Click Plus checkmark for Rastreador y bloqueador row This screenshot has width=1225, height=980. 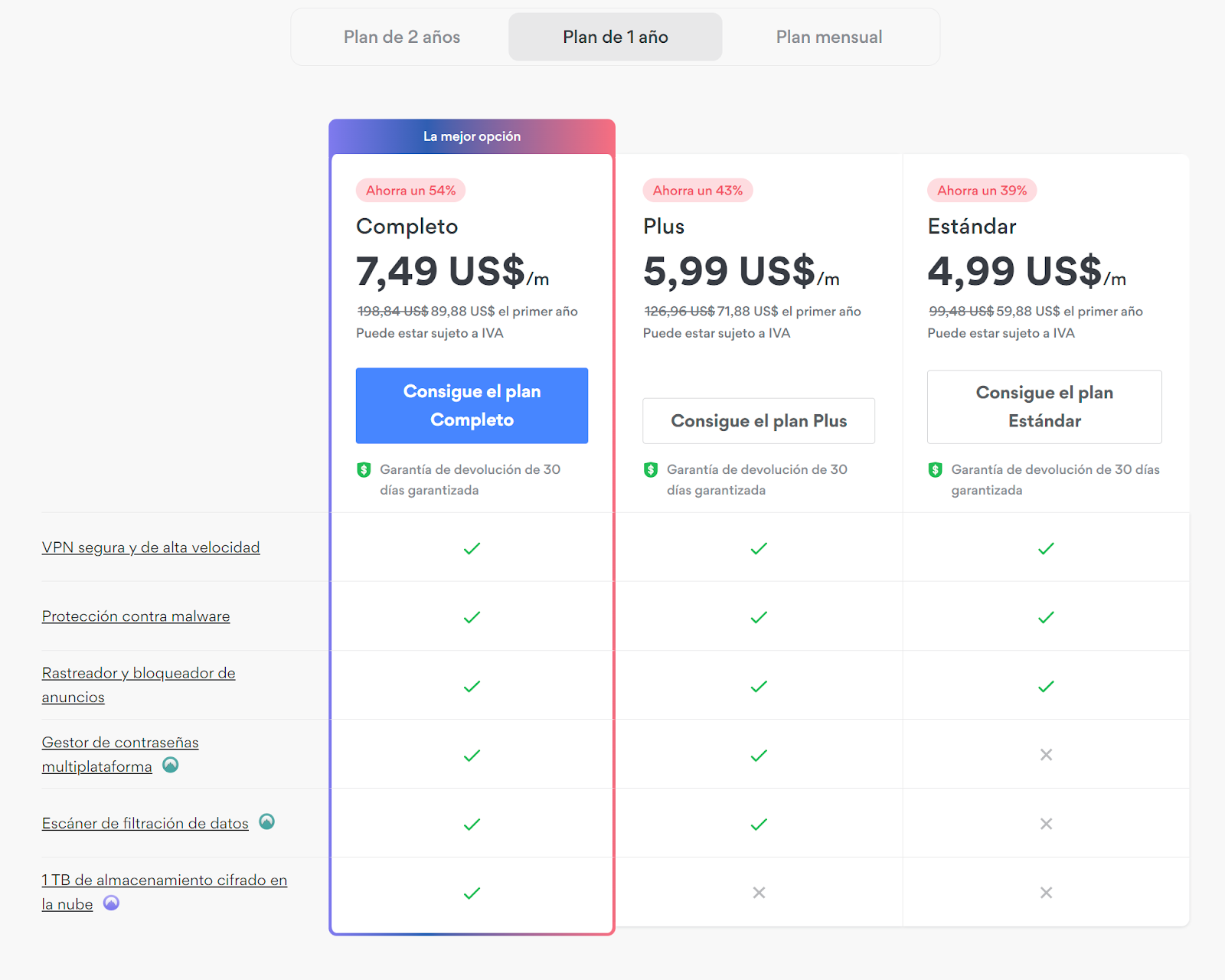tap(759, 686)
